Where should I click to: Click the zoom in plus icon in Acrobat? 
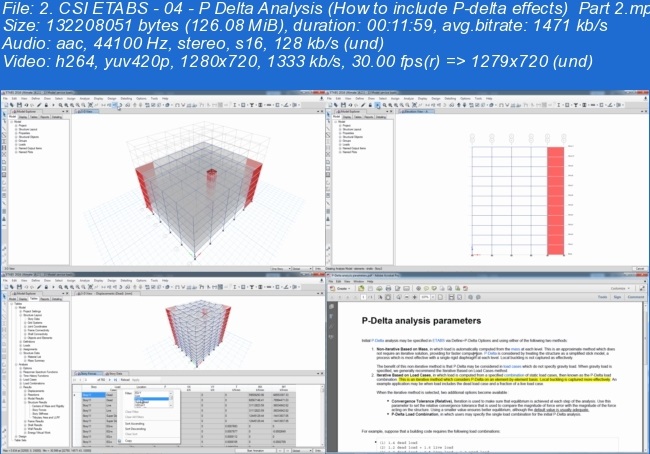pos(415,297)
